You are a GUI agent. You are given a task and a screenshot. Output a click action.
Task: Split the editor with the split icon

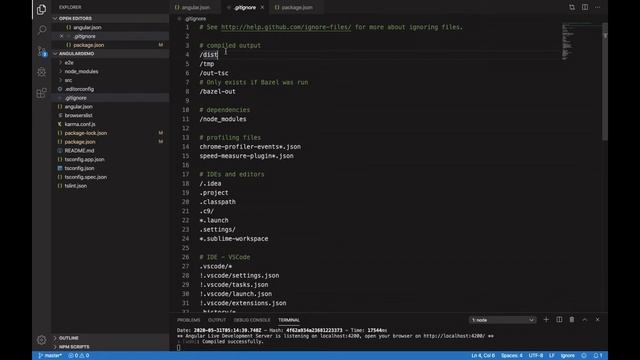[585, 7]
